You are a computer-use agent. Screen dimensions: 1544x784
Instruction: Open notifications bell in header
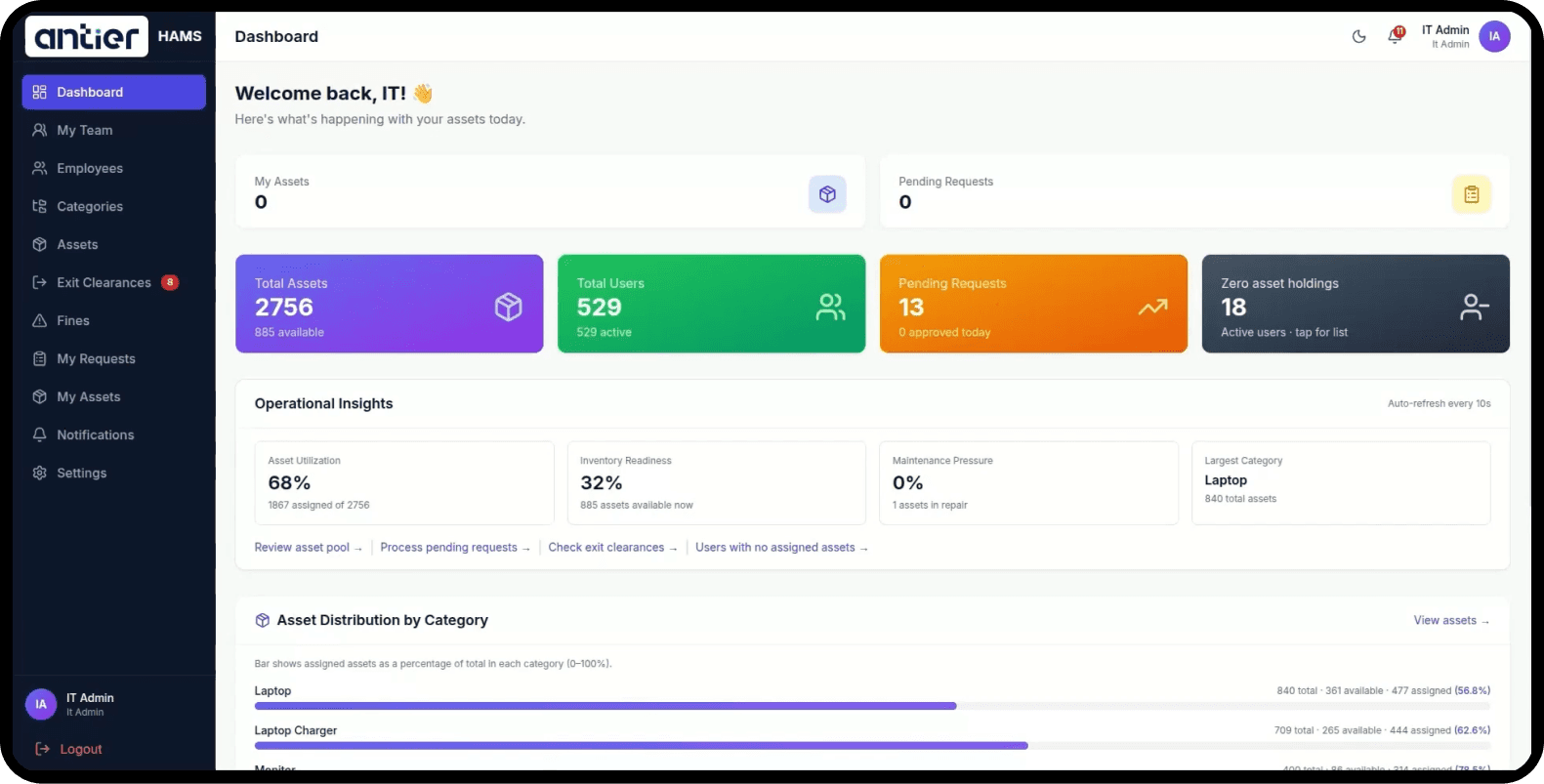coord(1396,37)
